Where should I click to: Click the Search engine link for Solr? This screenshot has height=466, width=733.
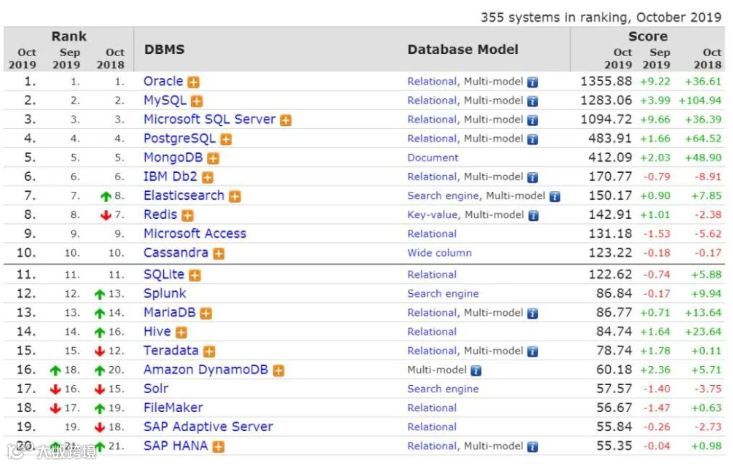[x=442, y=389]
